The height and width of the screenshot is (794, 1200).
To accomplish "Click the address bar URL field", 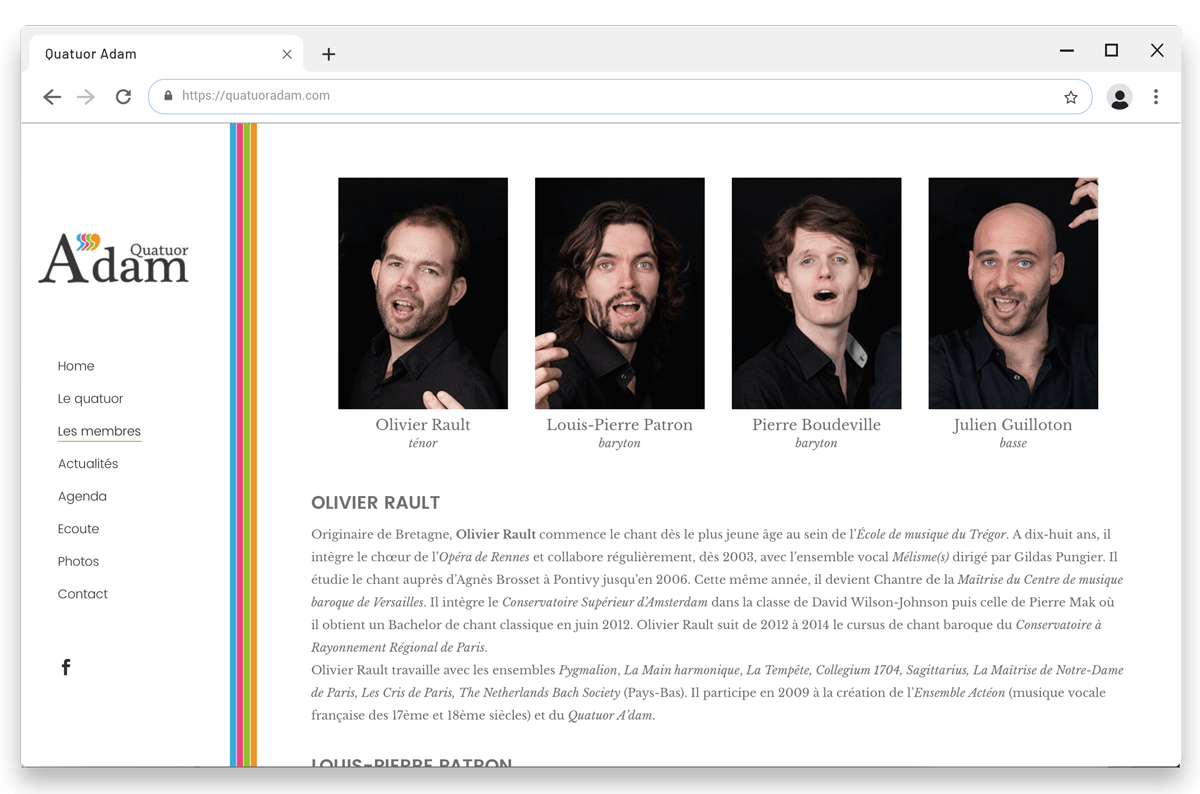I will 600,97.
